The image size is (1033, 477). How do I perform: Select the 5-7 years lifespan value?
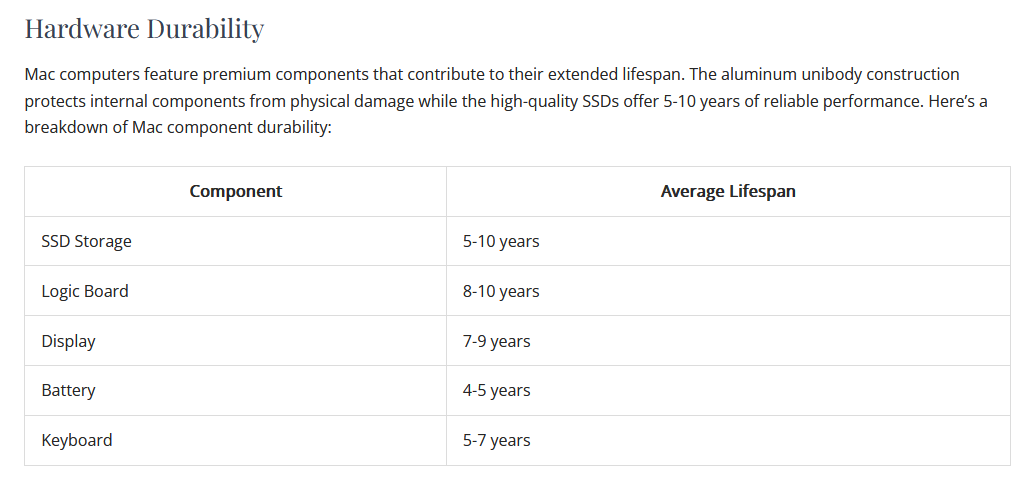click(496, 440)
